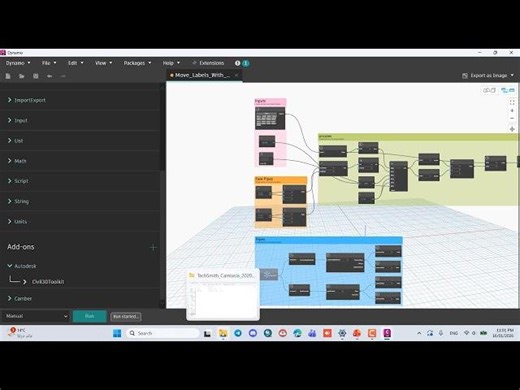Select the orange group header on canvas
520x390 pixels.
(281, 180)
